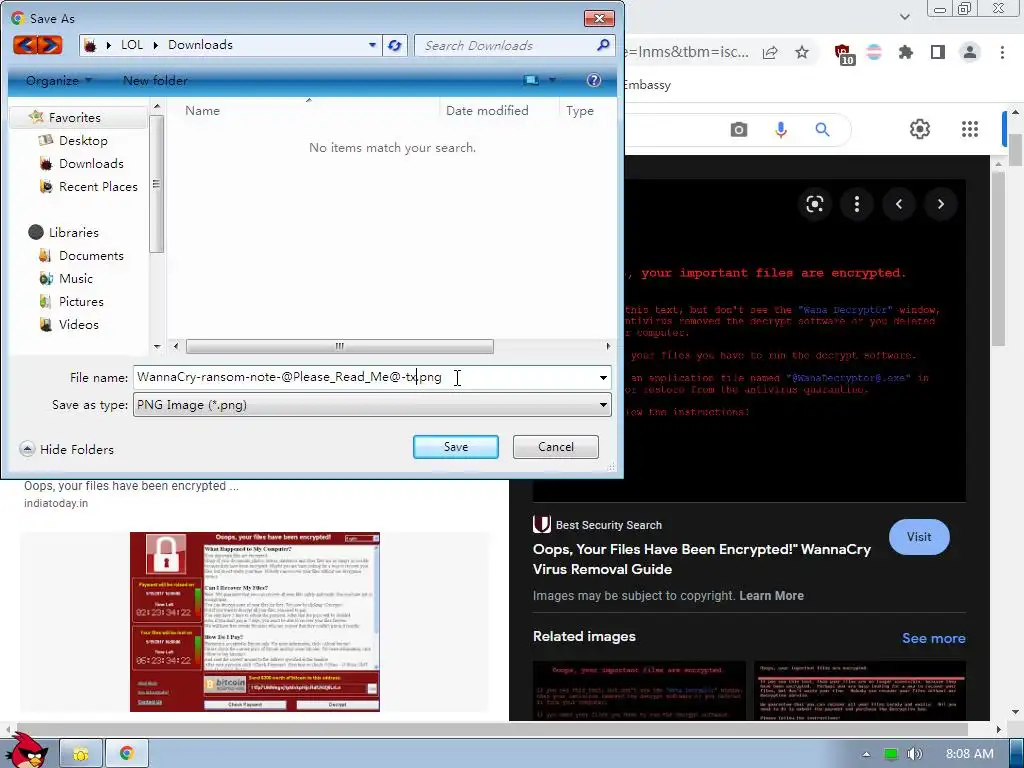Open the Documents library
Viewport: 1024px width, 768px height.
(91, 255)
